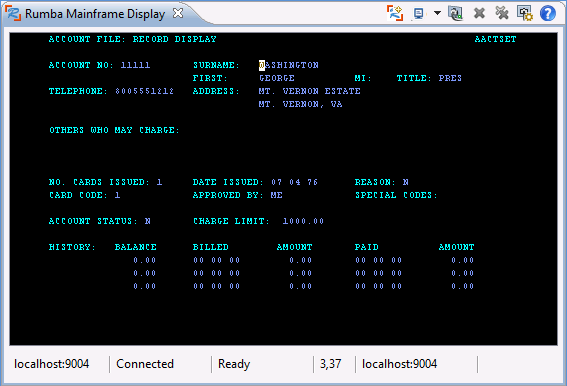Click the SURNAME field showing WASHINGTON

point(289,65)
